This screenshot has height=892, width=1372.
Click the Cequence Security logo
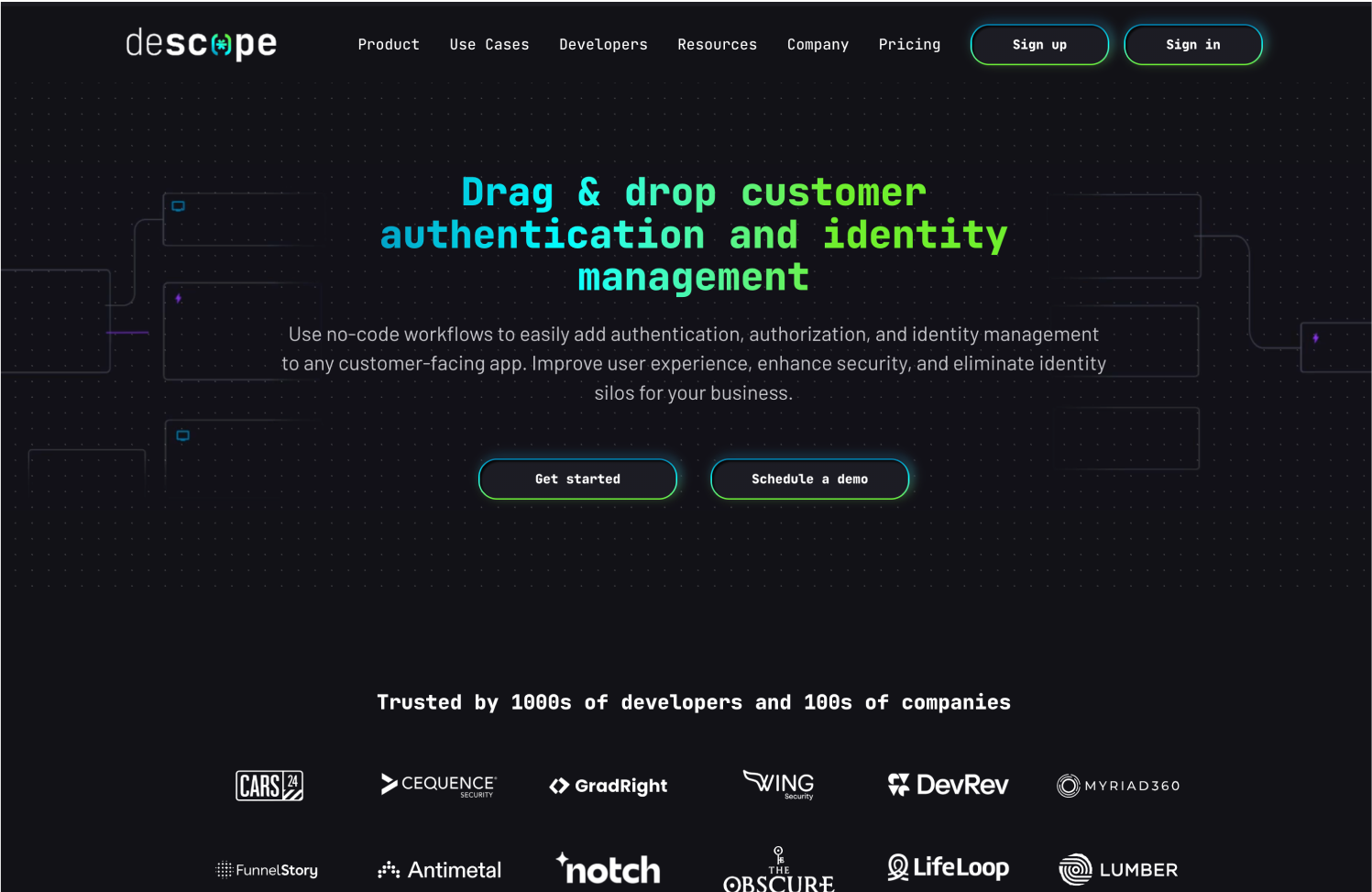(439, 785)
